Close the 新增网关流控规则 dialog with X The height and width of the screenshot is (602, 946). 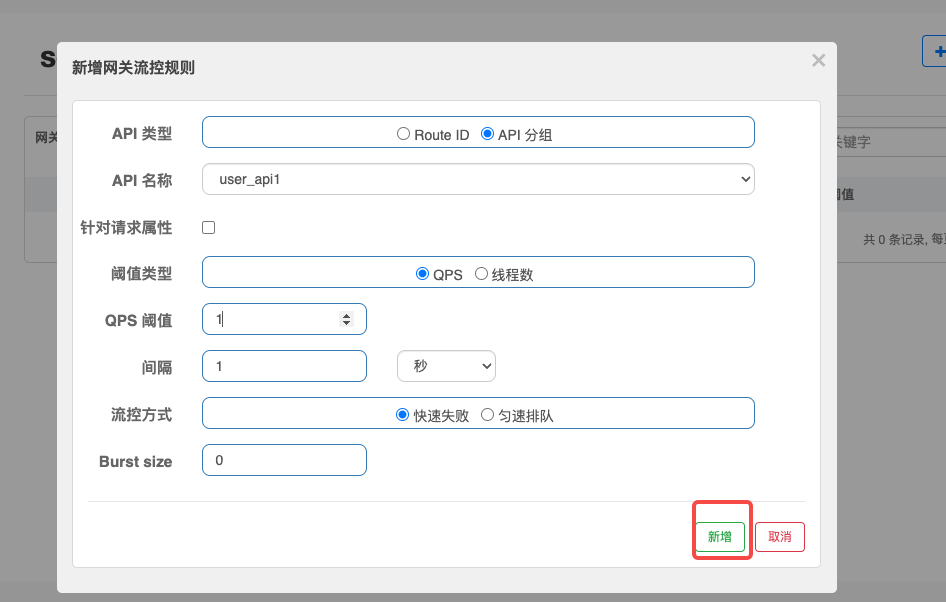[818, 60]
